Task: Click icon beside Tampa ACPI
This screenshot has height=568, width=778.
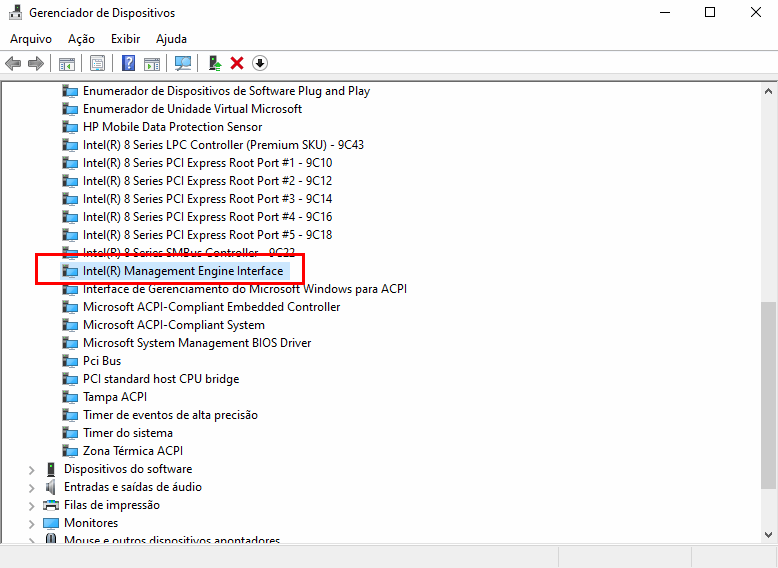Action: (70, 397)
